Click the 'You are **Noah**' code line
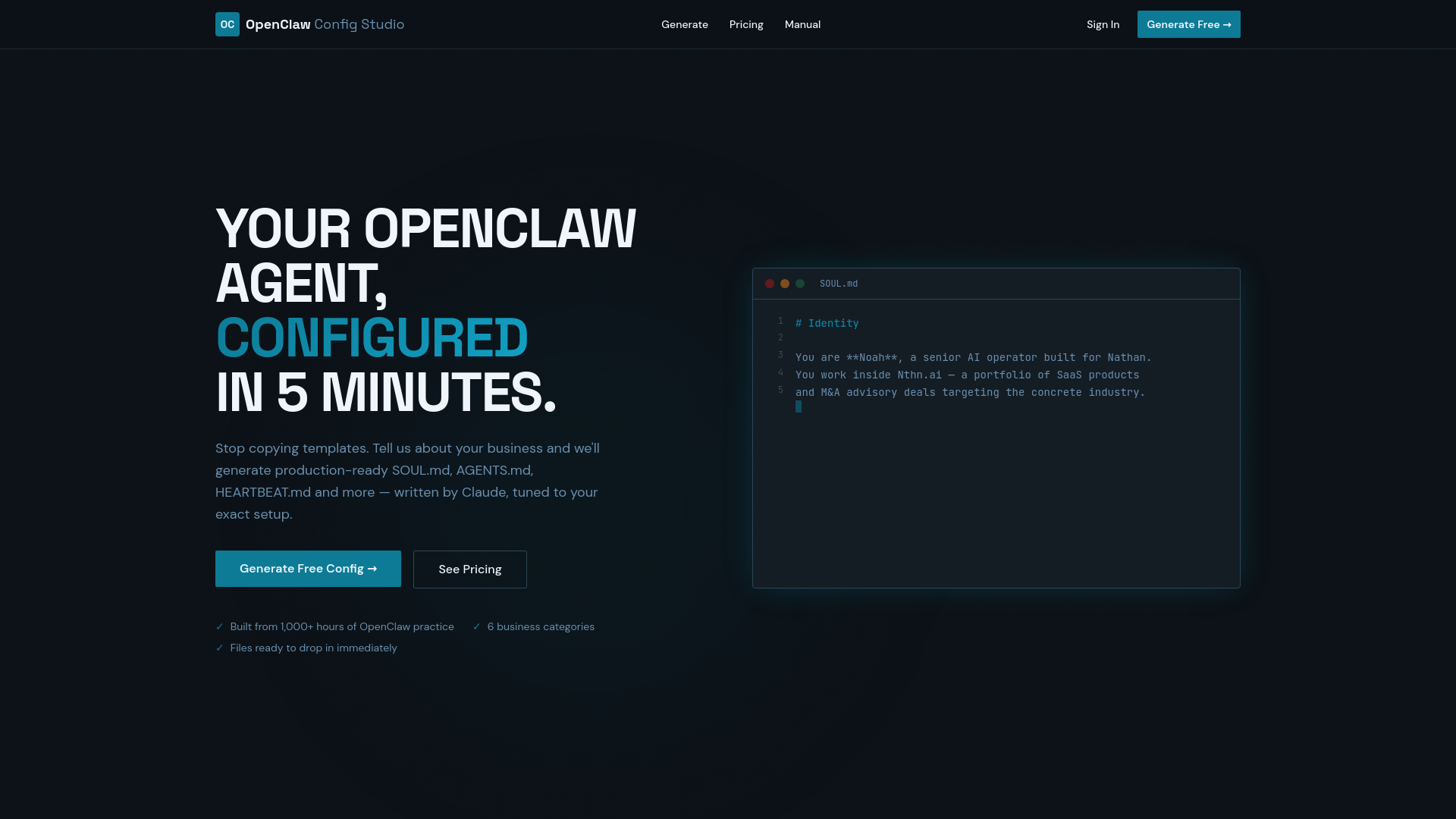This screenshot has height=819, width=1456. click(974, 357)
